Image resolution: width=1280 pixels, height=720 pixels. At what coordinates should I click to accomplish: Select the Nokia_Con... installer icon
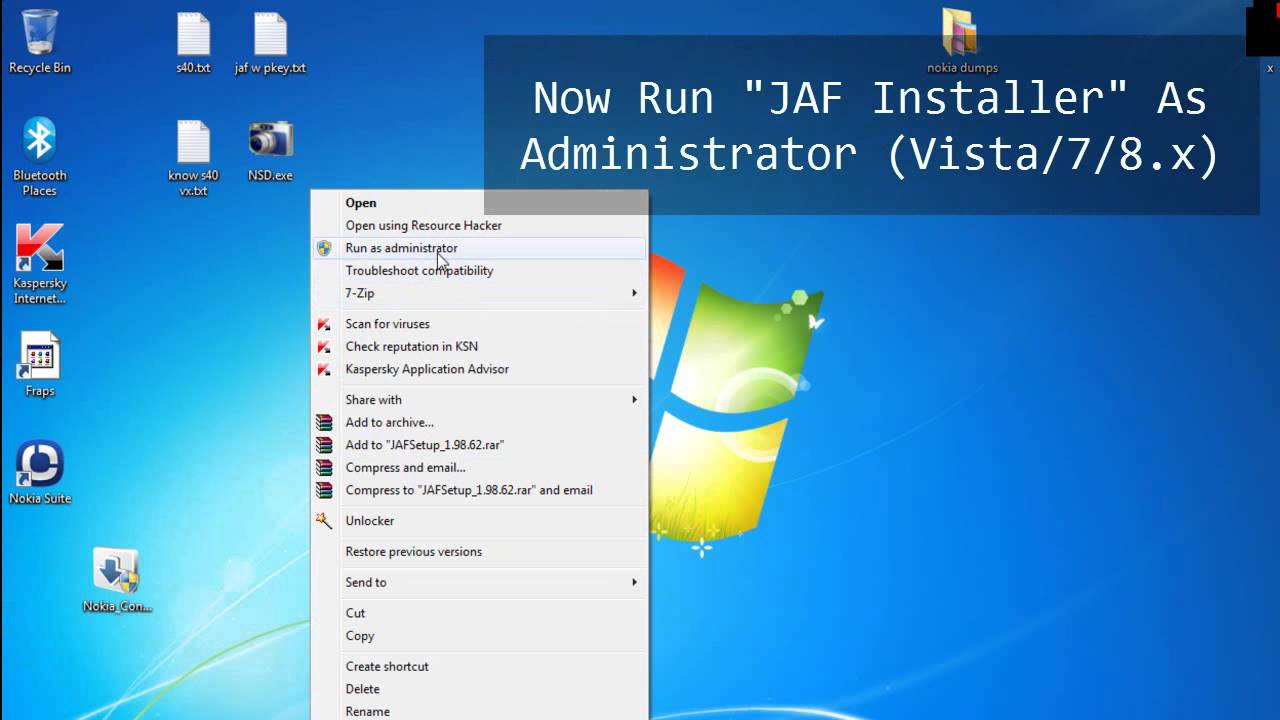(x=117, y=580)
